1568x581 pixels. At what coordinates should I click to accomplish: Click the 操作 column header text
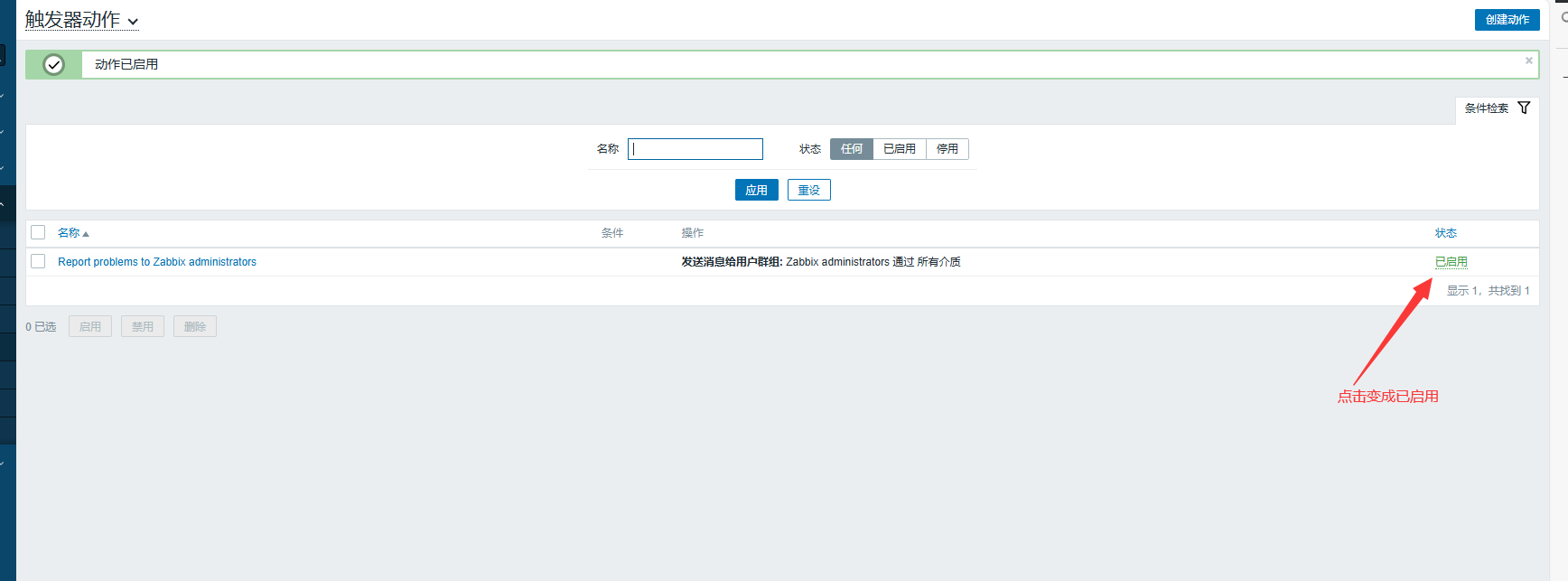(x=693, y=233)
